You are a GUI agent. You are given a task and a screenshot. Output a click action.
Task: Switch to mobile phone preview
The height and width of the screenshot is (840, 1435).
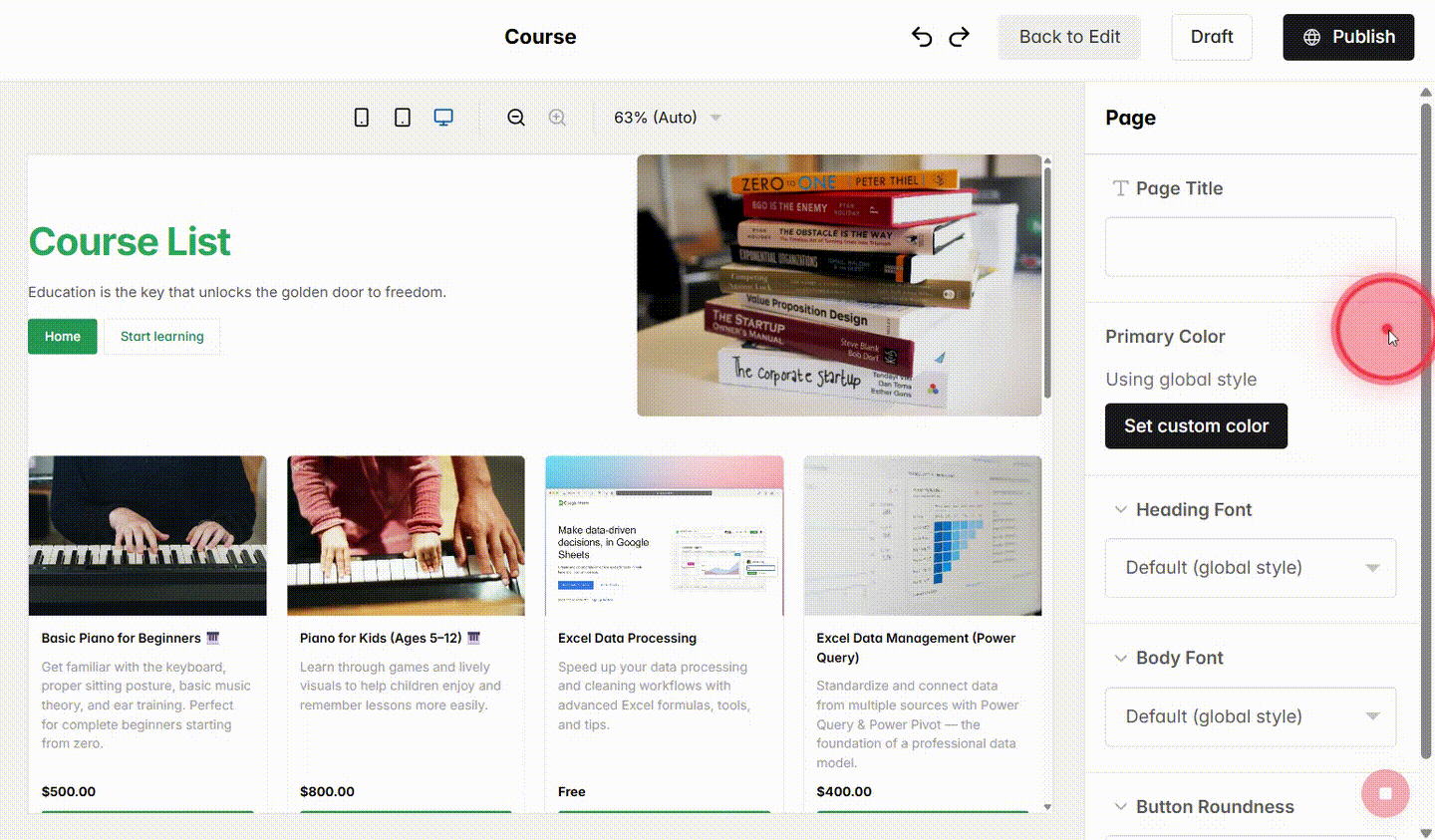(x=362, y=118)
